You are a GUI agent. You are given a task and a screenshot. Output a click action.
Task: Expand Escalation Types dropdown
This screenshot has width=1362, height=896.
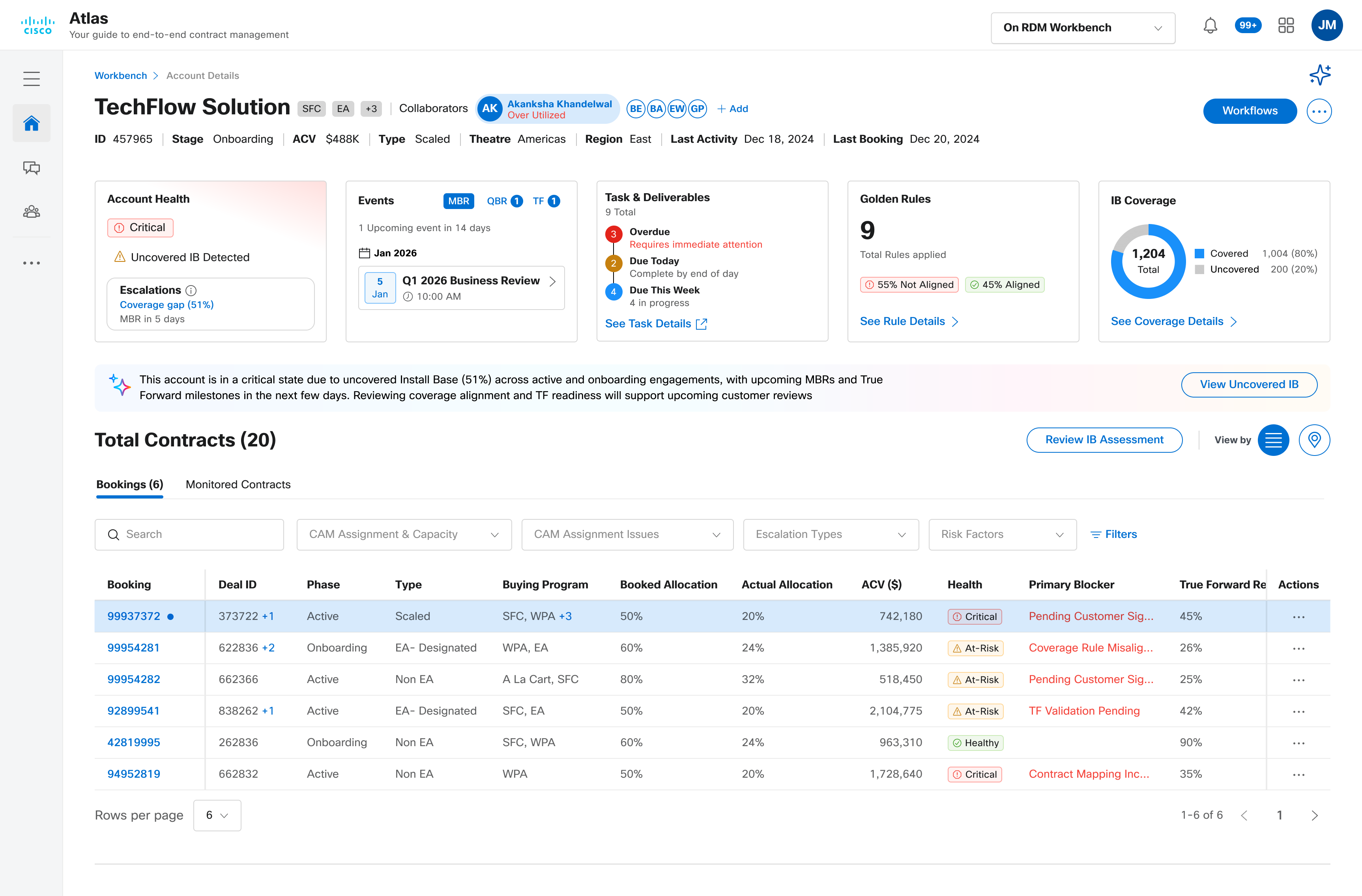coord(831,534)
